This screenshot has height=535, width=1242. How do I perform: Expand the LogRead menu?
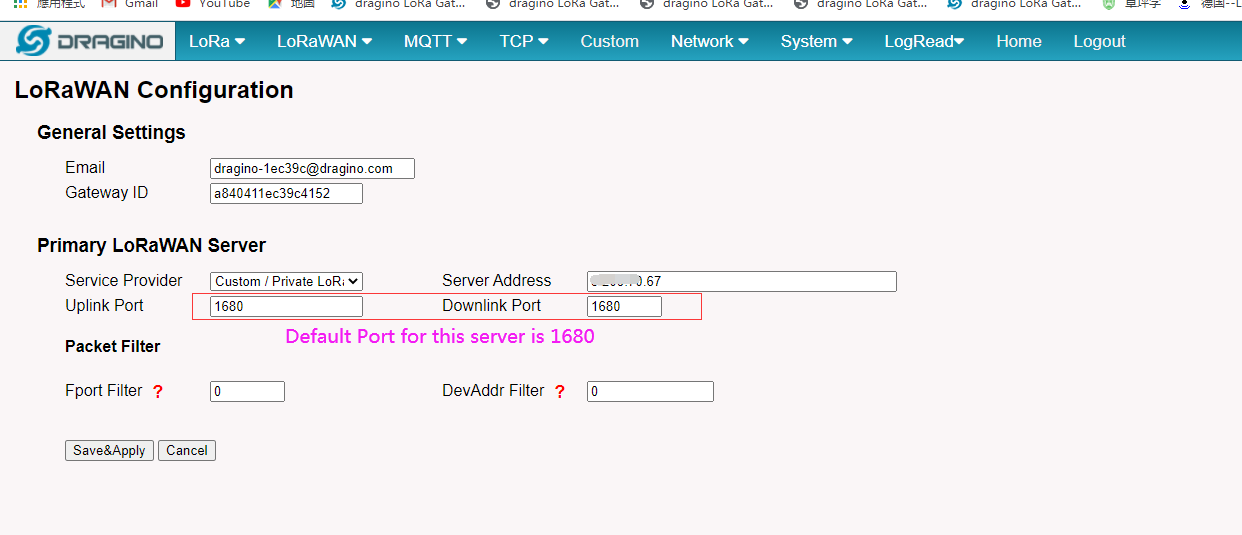[x=925, y=41]
